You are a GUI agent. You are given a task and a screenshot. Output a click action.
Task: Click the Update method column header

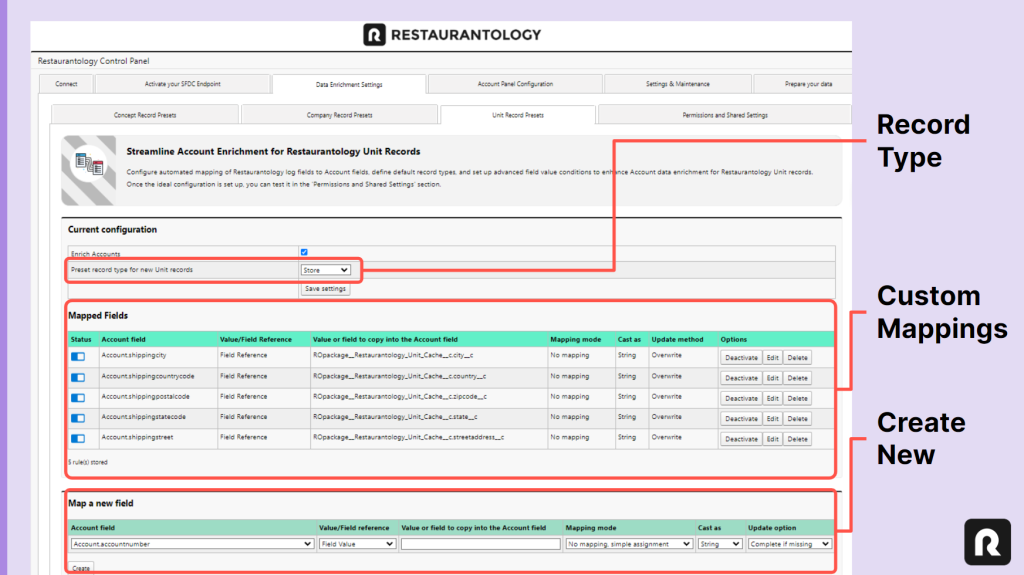(677, 339)
